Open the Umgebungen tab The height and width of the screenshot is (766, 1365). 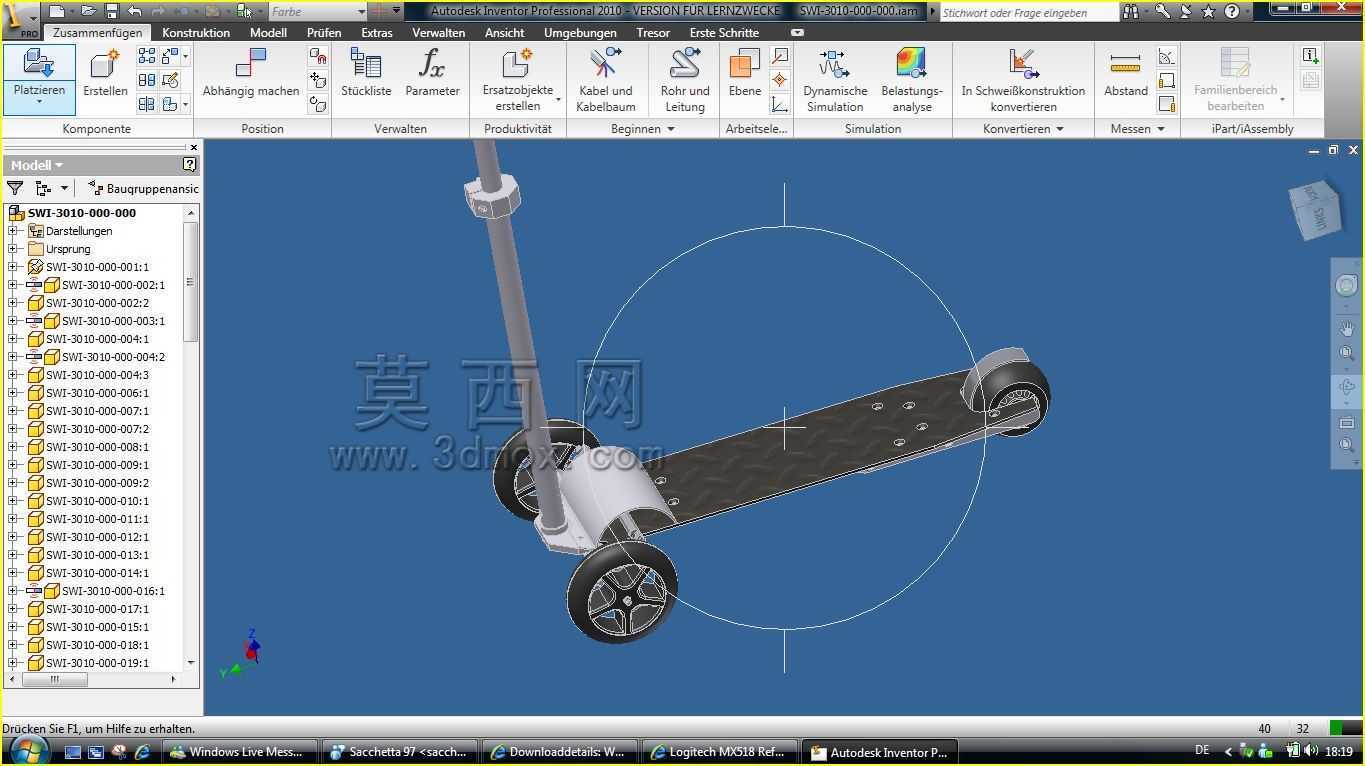coord(580,33)
